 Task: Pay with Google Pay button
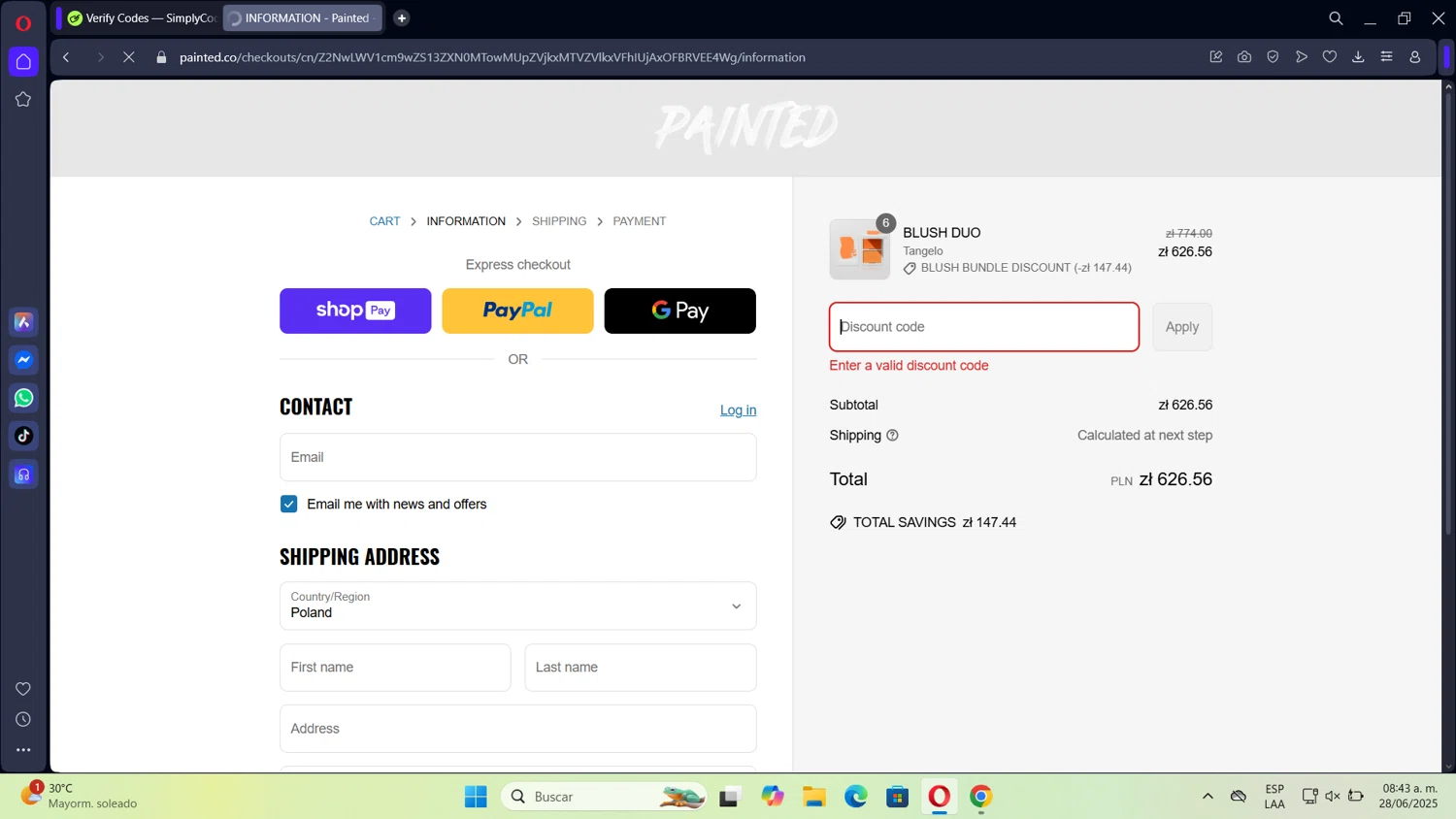pos(679,311)
